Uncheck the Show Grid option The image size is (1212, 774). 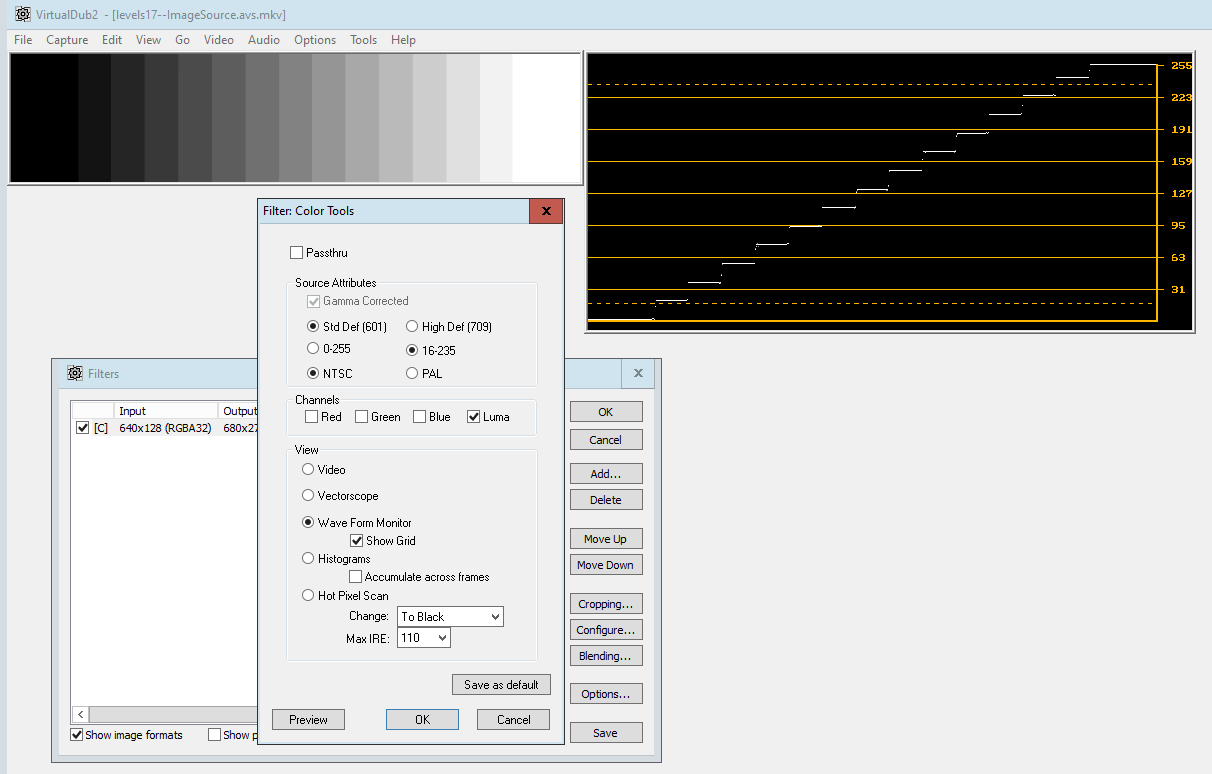[356, 541]
